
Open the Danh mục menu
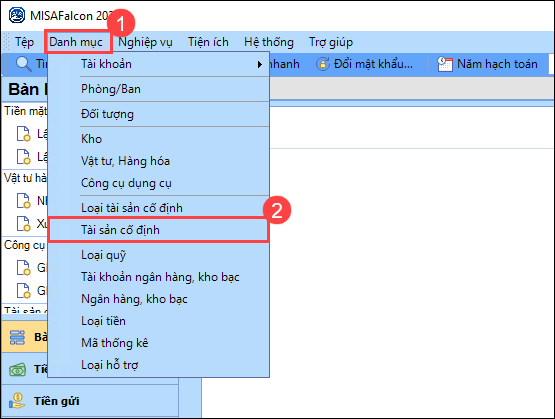click(76, 42)
